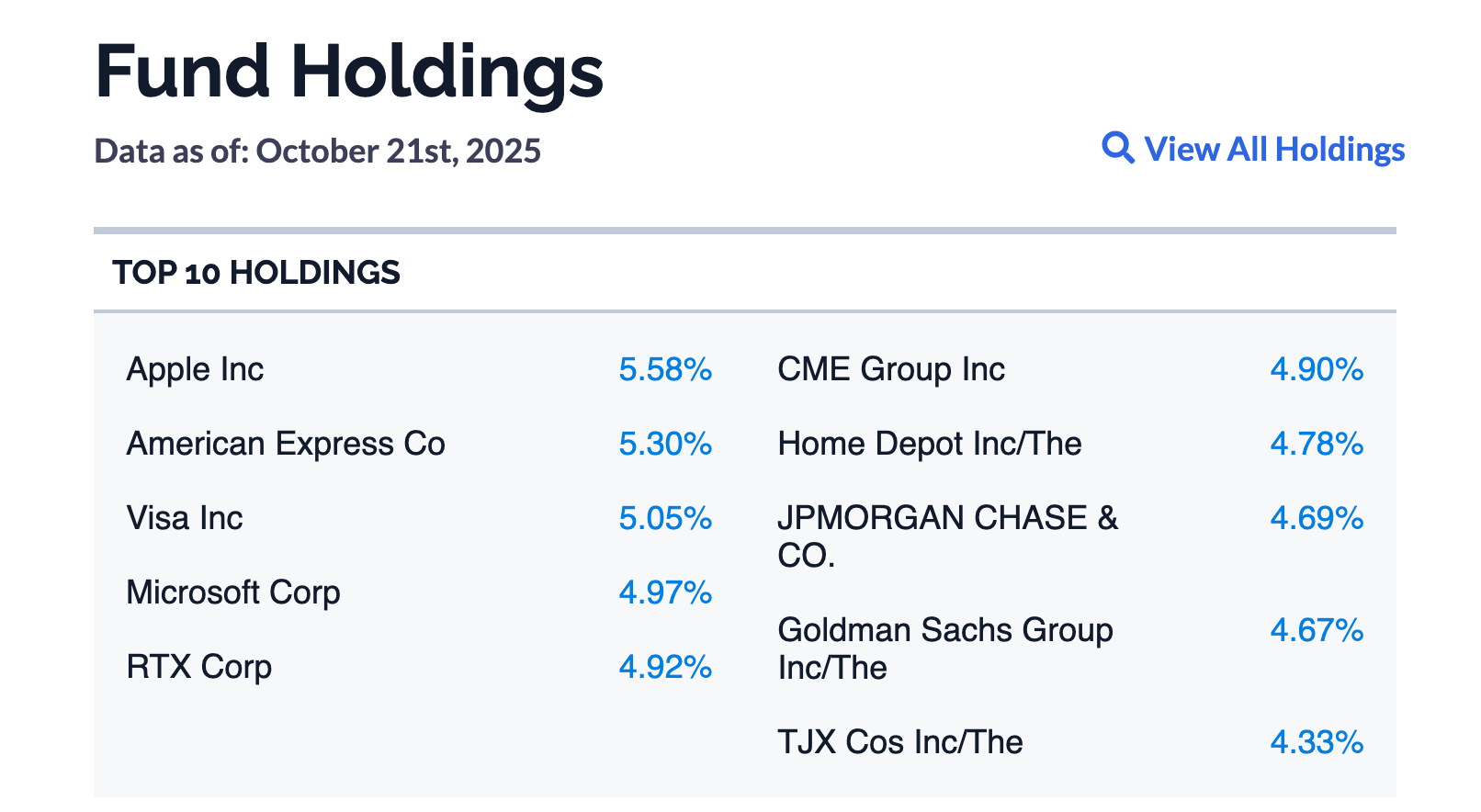Click the TOP 10 HOLDINGS header

pos(256,273)
